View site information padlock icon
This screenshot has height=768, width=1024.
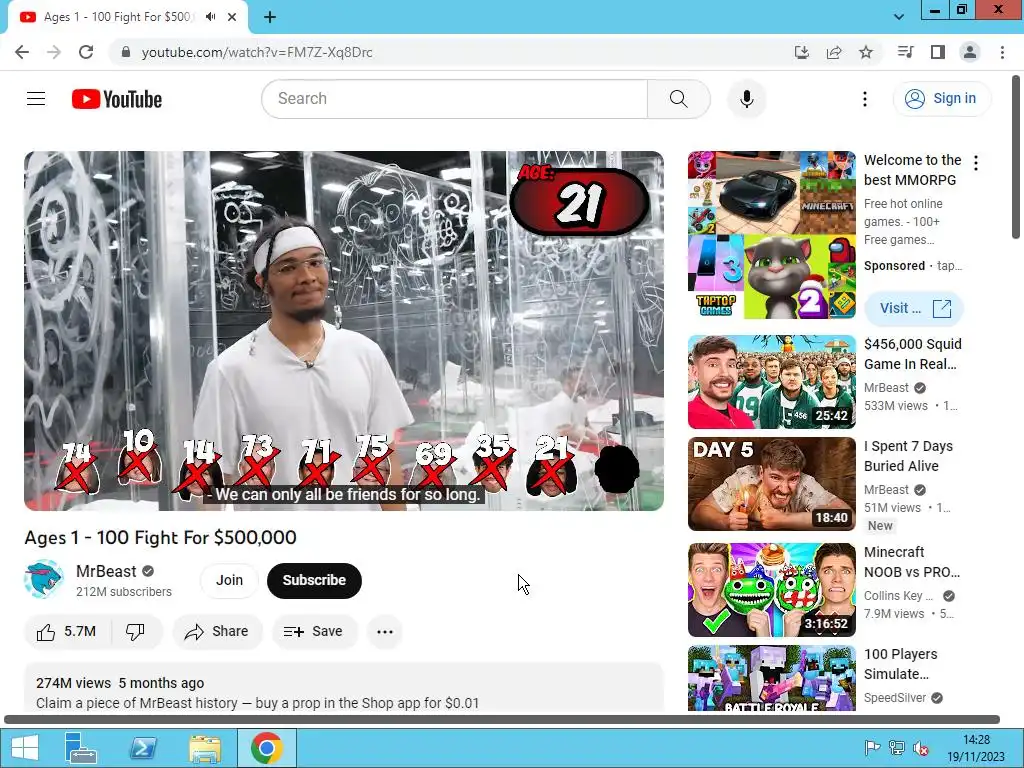(125, 52)
